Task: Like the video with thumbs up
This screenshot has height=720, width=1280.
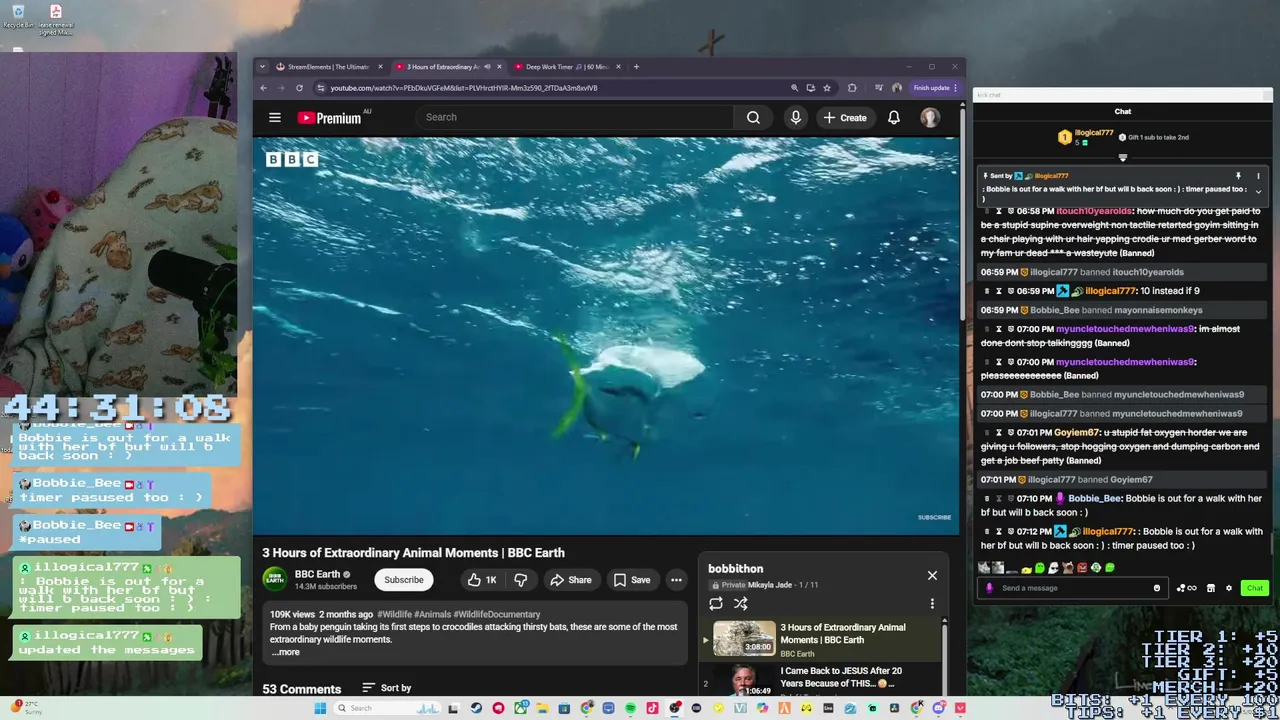Action: pos(482,580)
